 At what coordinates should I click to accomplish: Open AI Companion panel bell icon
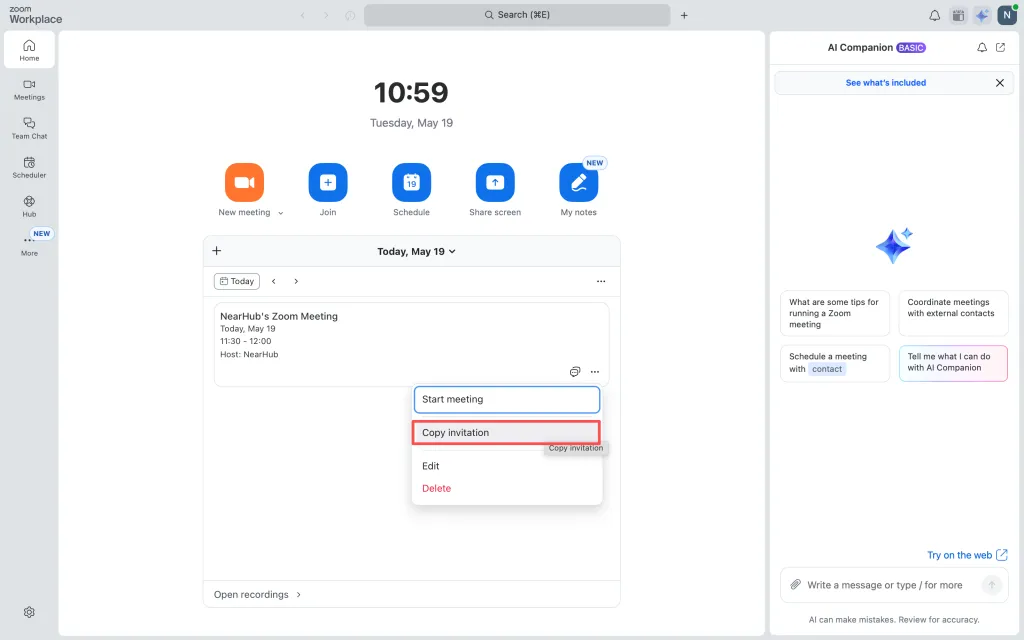(x=982, y=48)
